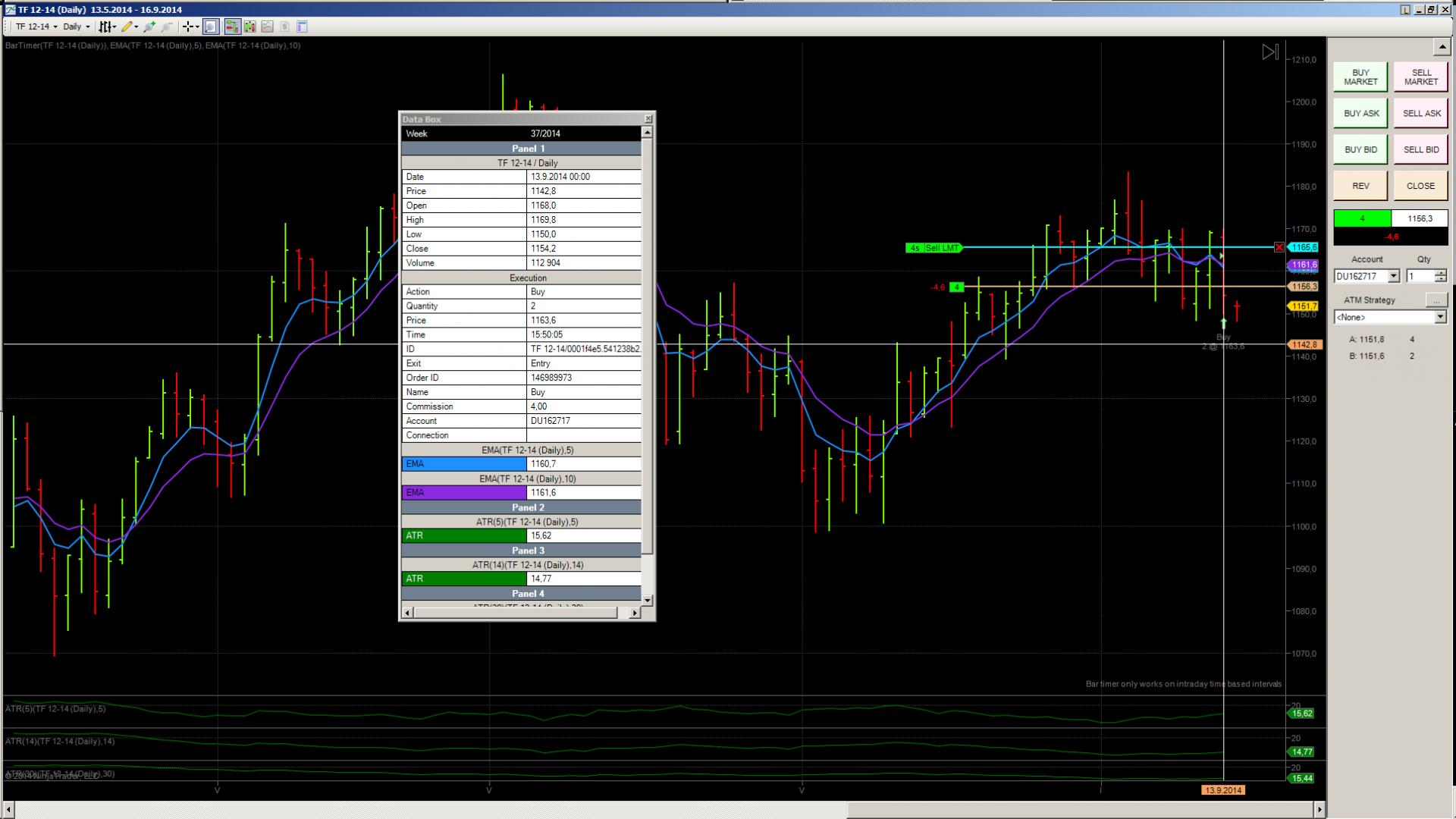Click the Properties icon in toolbar

pyautogui.click(x=302, y=27)
